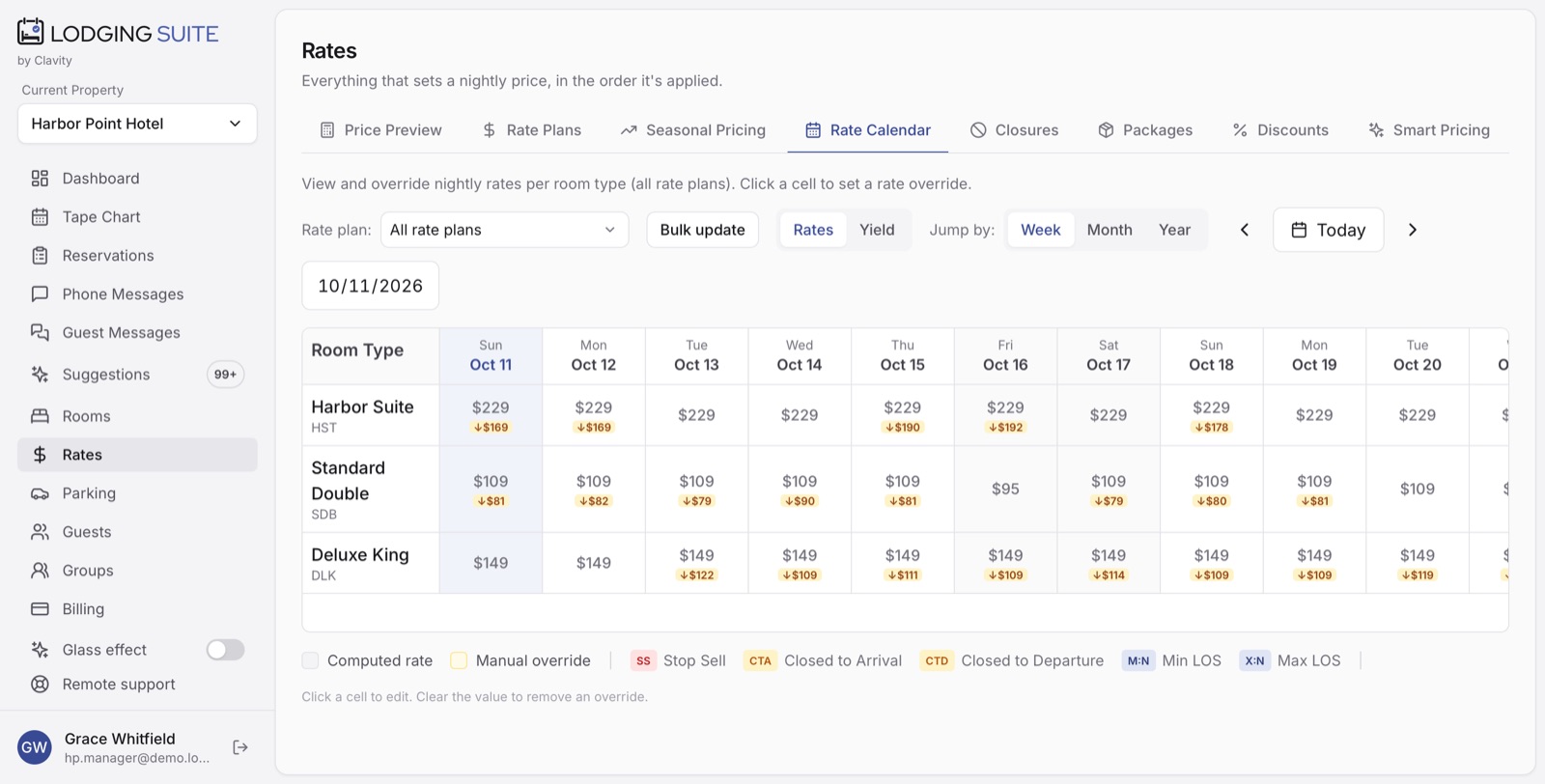
Task: Open Phone Messages chat icon
Action: (40, 294)
